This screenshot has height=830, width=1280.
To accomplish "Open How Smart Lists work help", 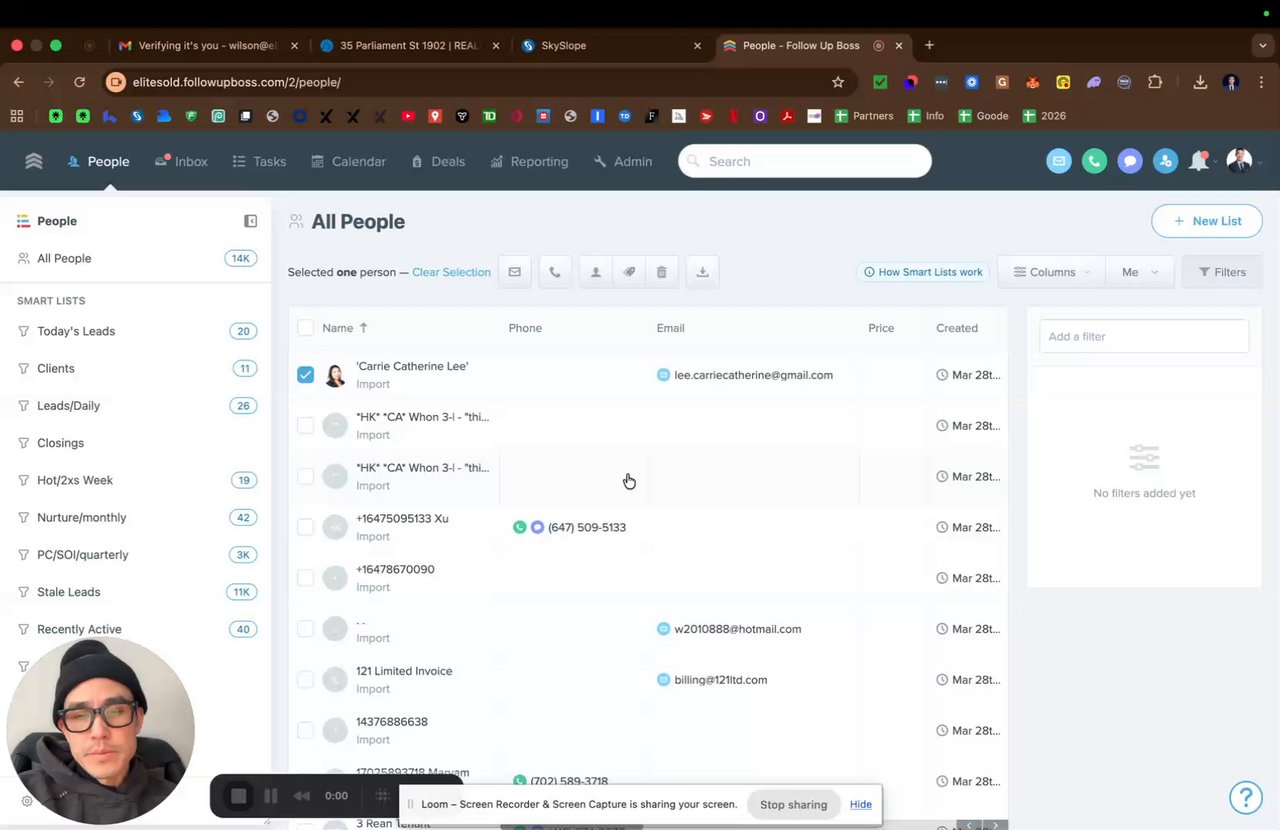I will (x=923, y=272).
